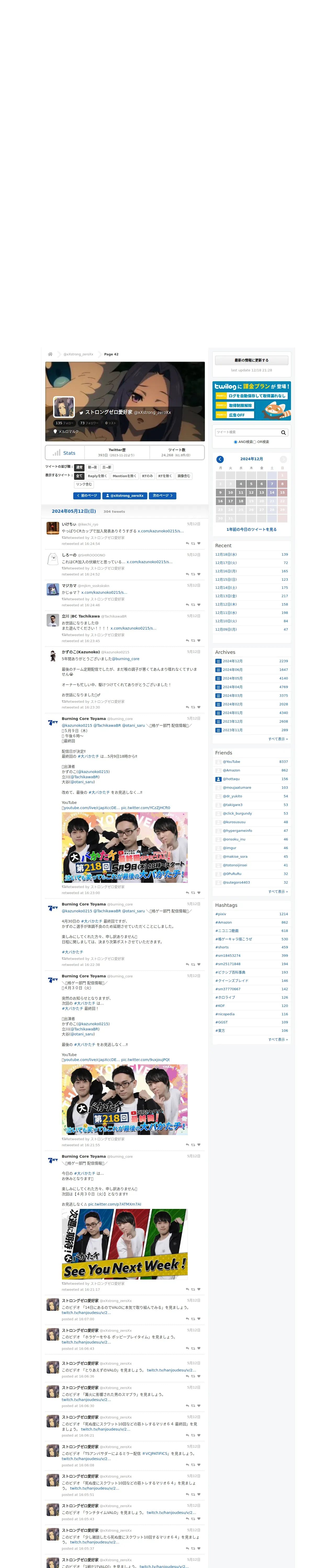Set tweet order to 朝→夜
The height and width of the screenshot is (1568, 336).
[92, 468]
